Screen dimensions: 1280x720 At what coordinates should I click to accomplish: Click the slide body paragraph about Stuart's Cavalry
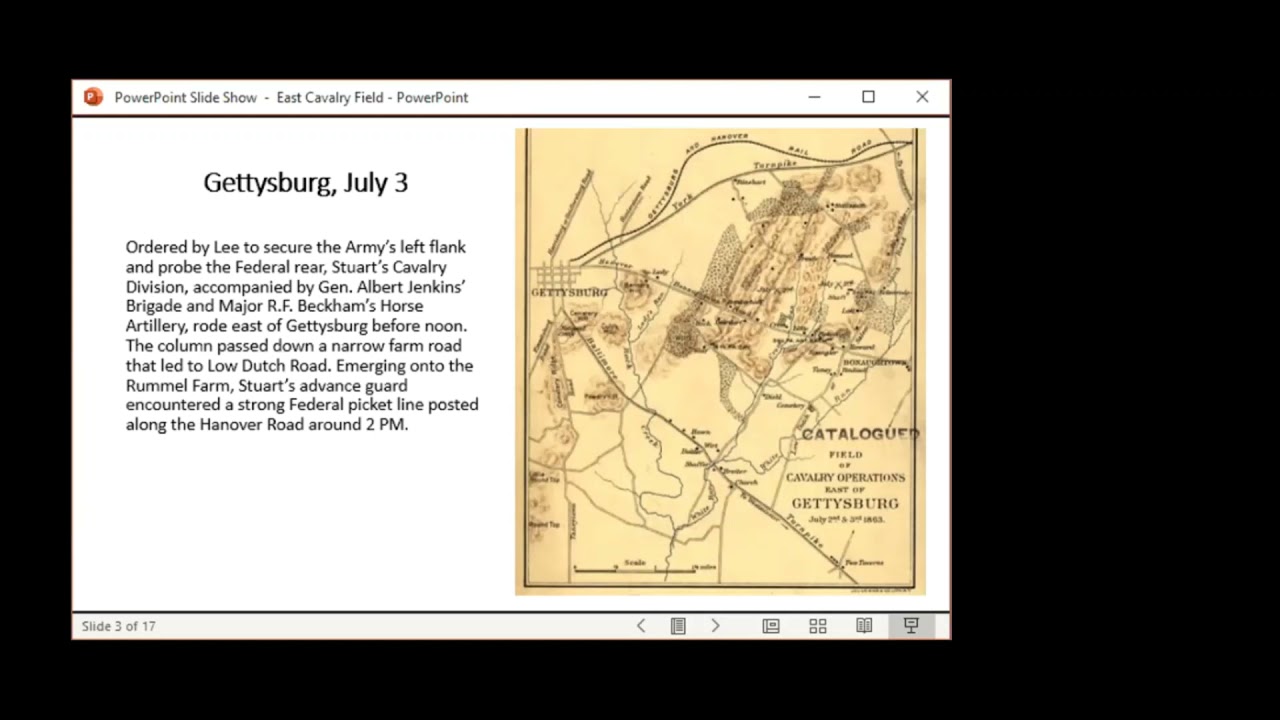(302, 335)
